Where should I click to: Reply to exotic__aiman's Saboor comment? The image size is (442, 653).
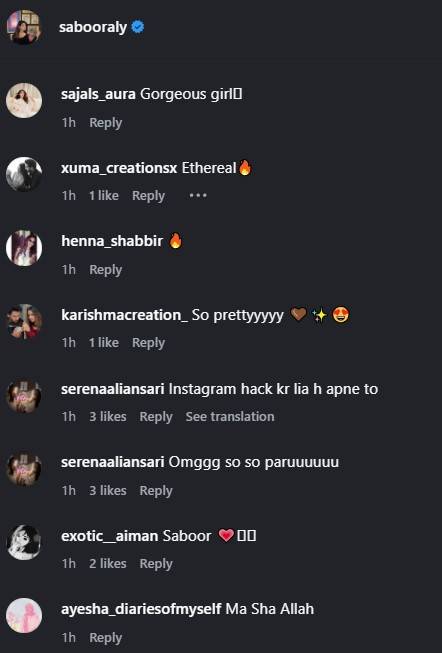[x=156, y=564]
